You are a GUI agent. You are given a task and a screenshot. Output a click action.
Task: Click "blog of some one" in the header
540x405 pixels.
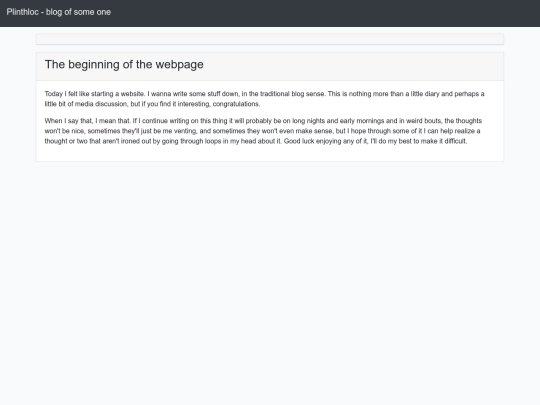click(x=78, y=12)
